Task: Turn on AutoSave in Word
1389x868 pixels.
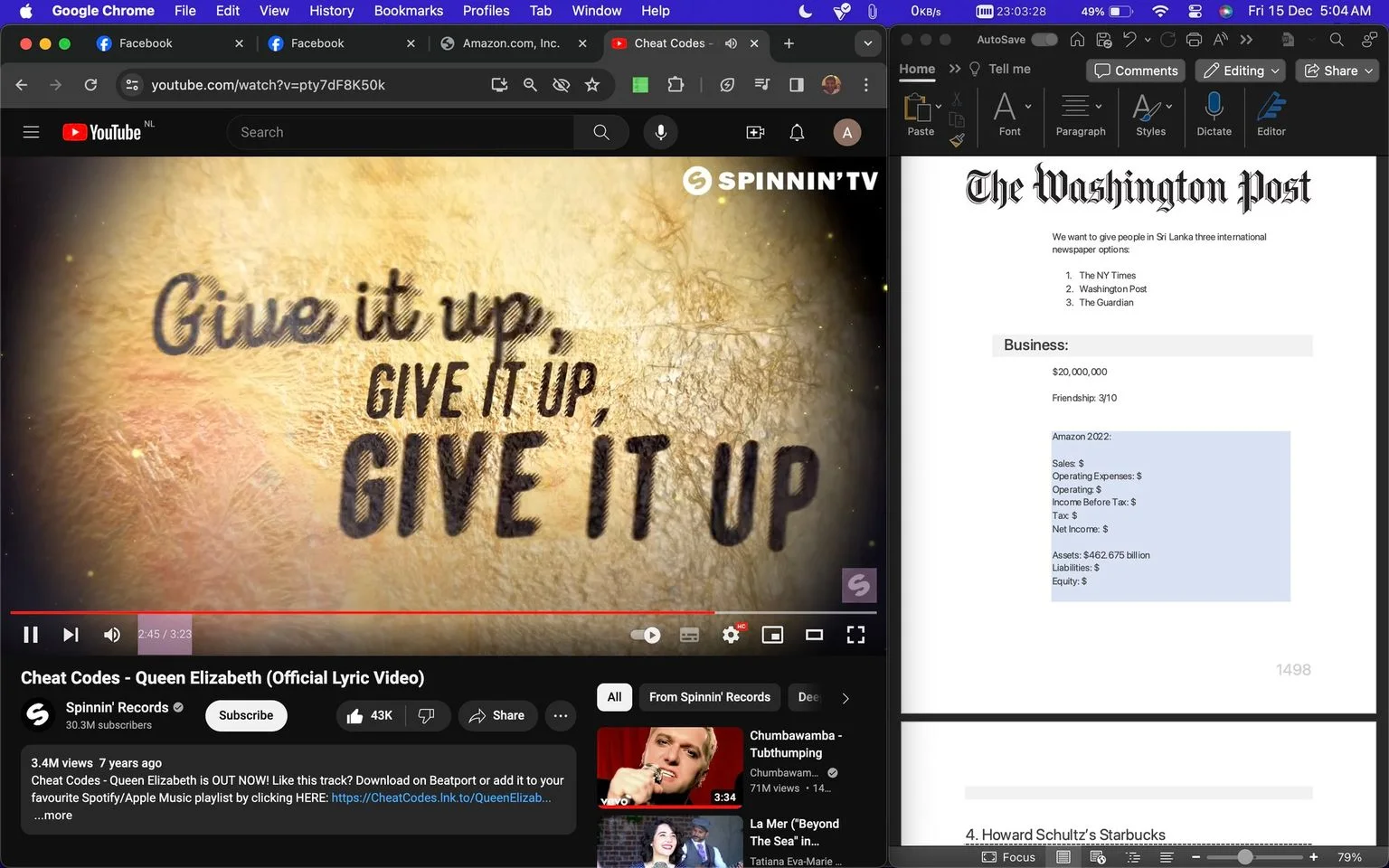Action: tap(1044, 40)
